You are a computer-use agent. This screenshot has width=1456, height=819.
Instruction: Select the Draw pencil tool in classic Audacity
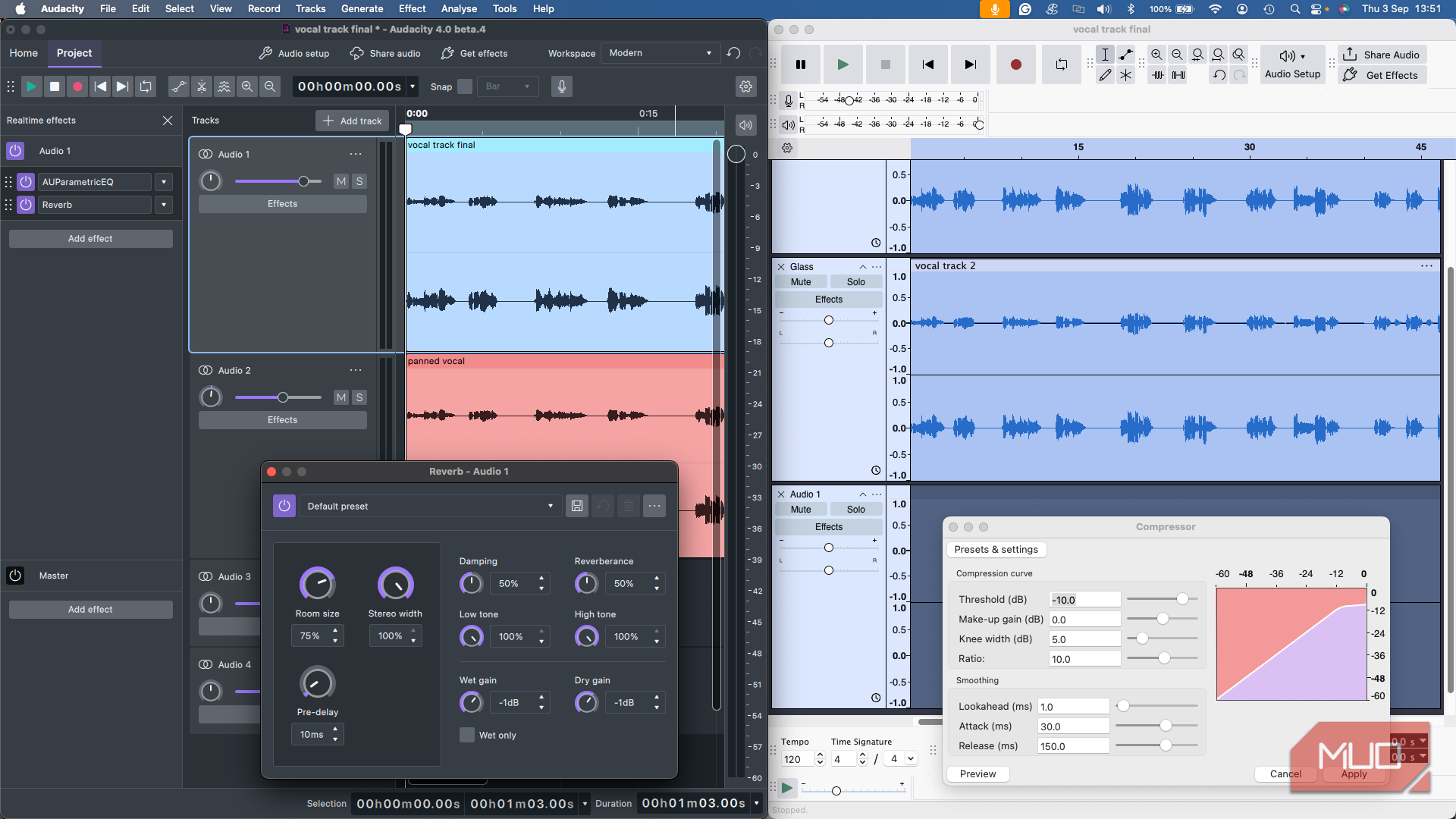pyautogui.click(x=1105, y=75)
